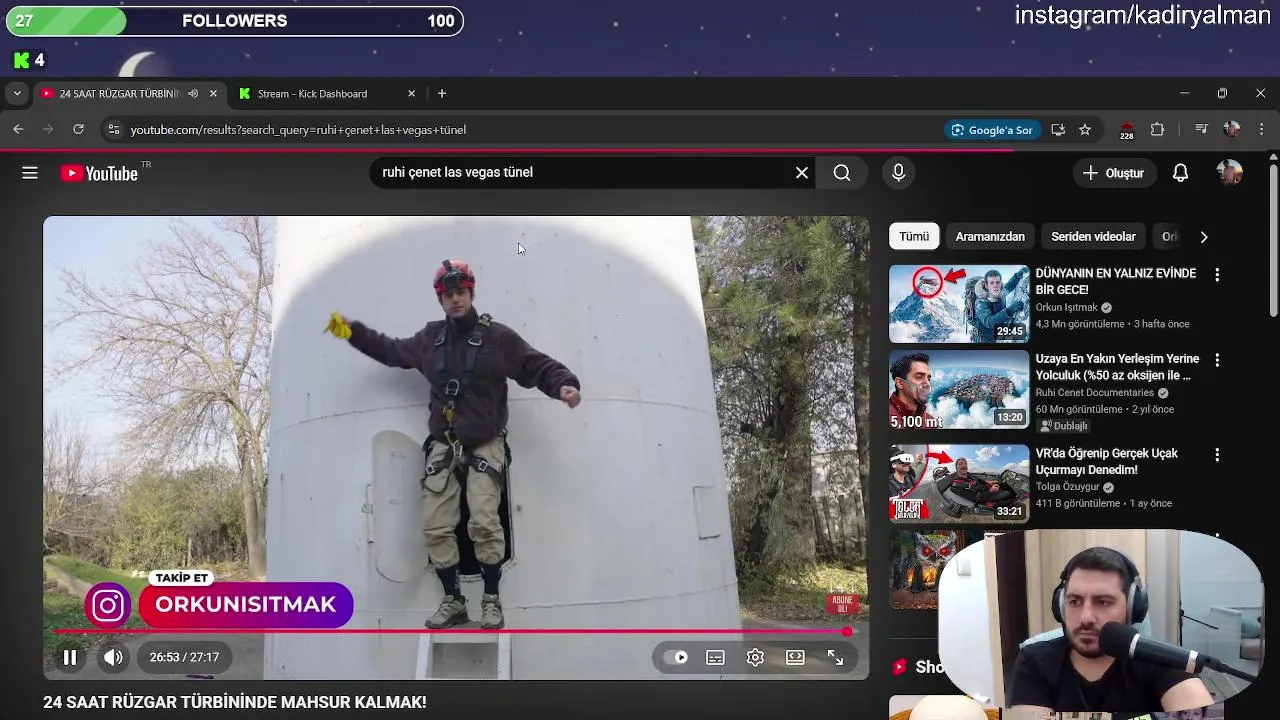Open Uzaya En Yakın Yerleşim video thumbnail
Image resolution: width=1280 pixels, height=720 pixels.
(959, 389)
